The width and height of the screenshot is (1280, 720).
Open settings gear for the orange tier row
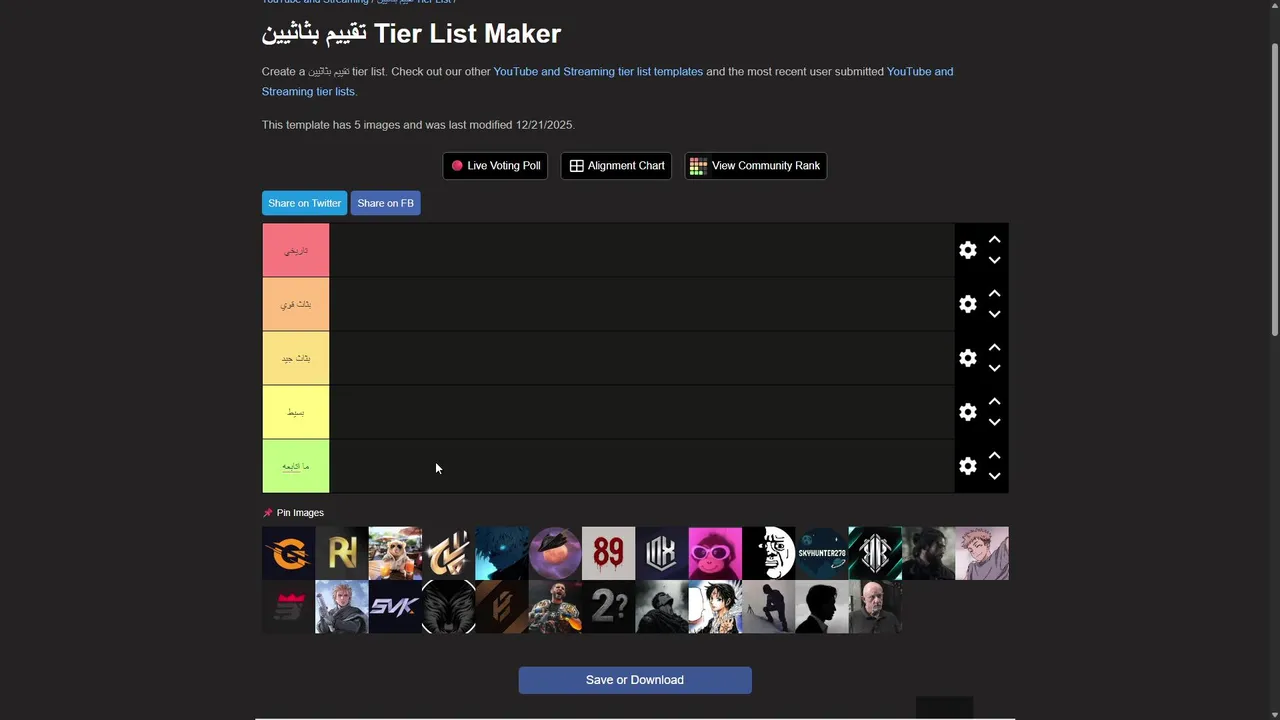[967, 304]
